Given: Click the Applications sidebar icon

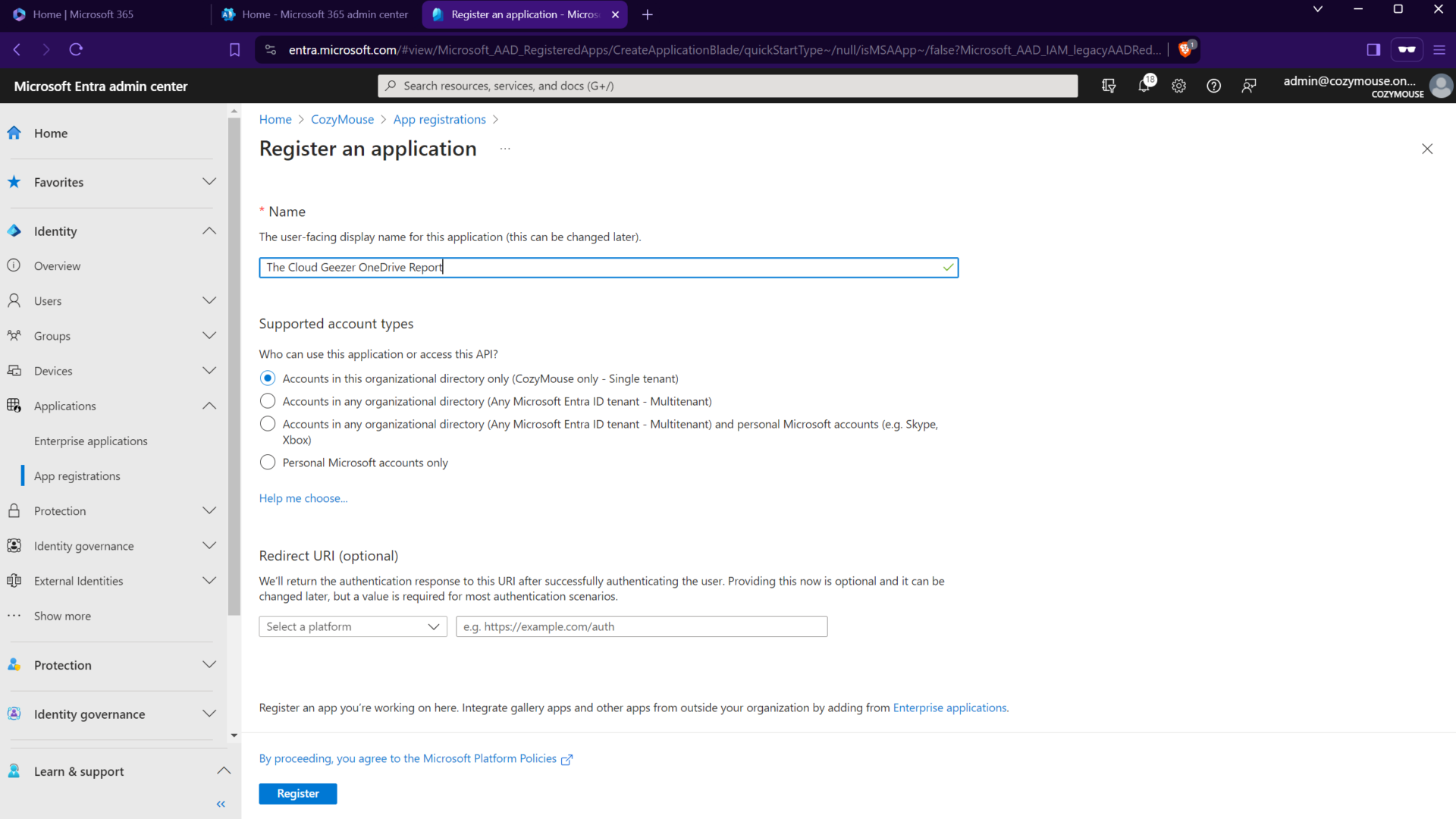Looking at the screenshot, I should coord(14,406).
